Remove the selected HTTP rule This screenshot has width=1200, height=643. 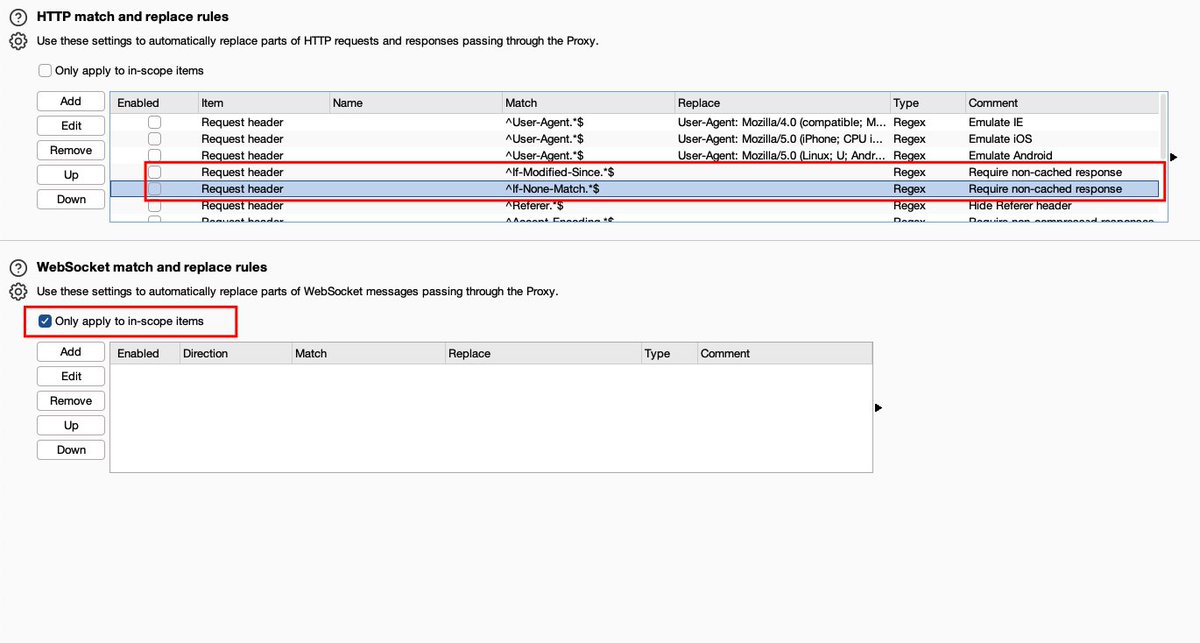coord(71,150)
